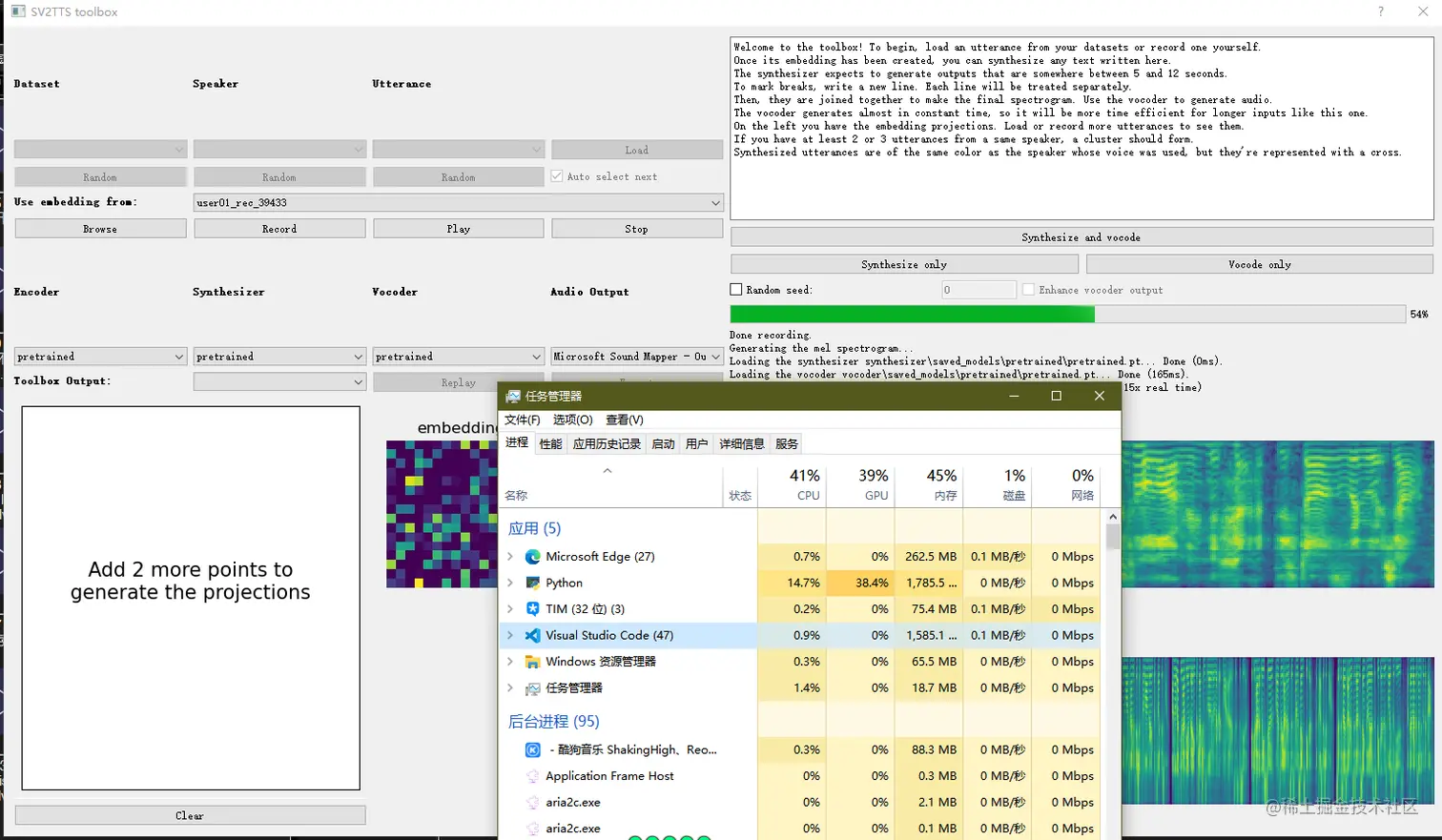Open the Synthesizer pretrained dropdown
This screenshot has width=1442, height=840.
[x=279, y=357]
